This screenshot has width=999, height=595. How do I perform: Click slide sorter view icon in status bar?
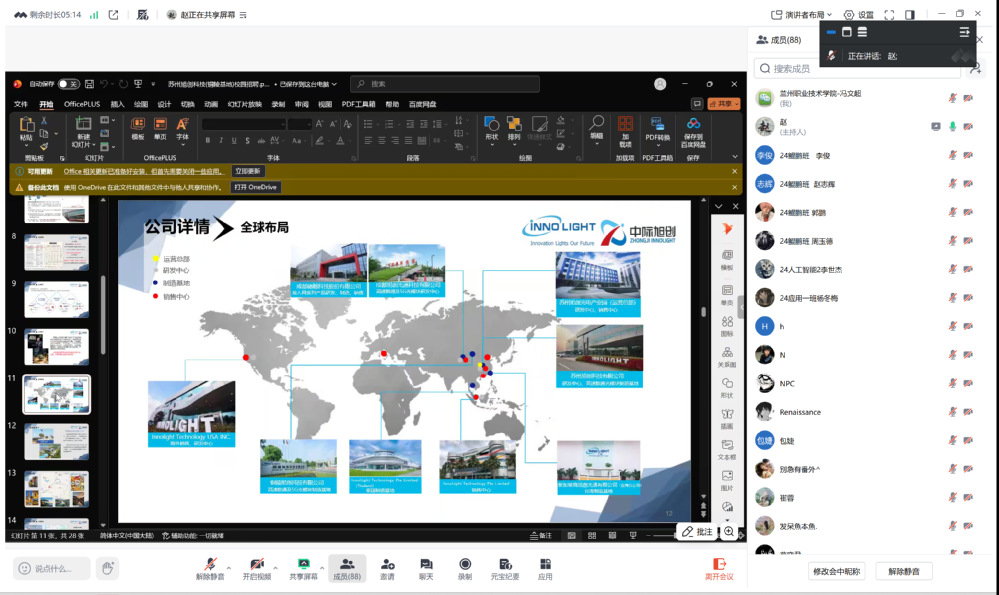(x=592, y=536)
